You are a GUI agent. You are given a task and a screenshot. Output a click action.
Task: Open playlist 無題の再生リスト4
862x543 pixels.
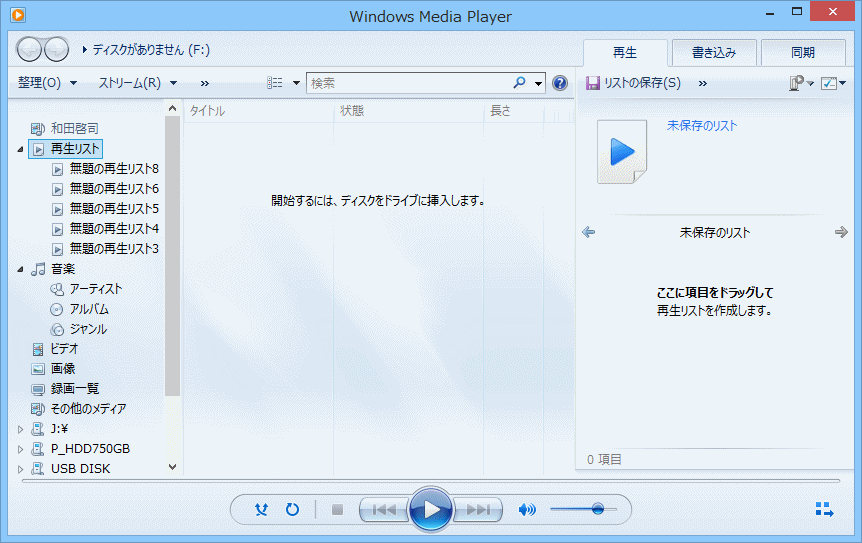(106, 229)
